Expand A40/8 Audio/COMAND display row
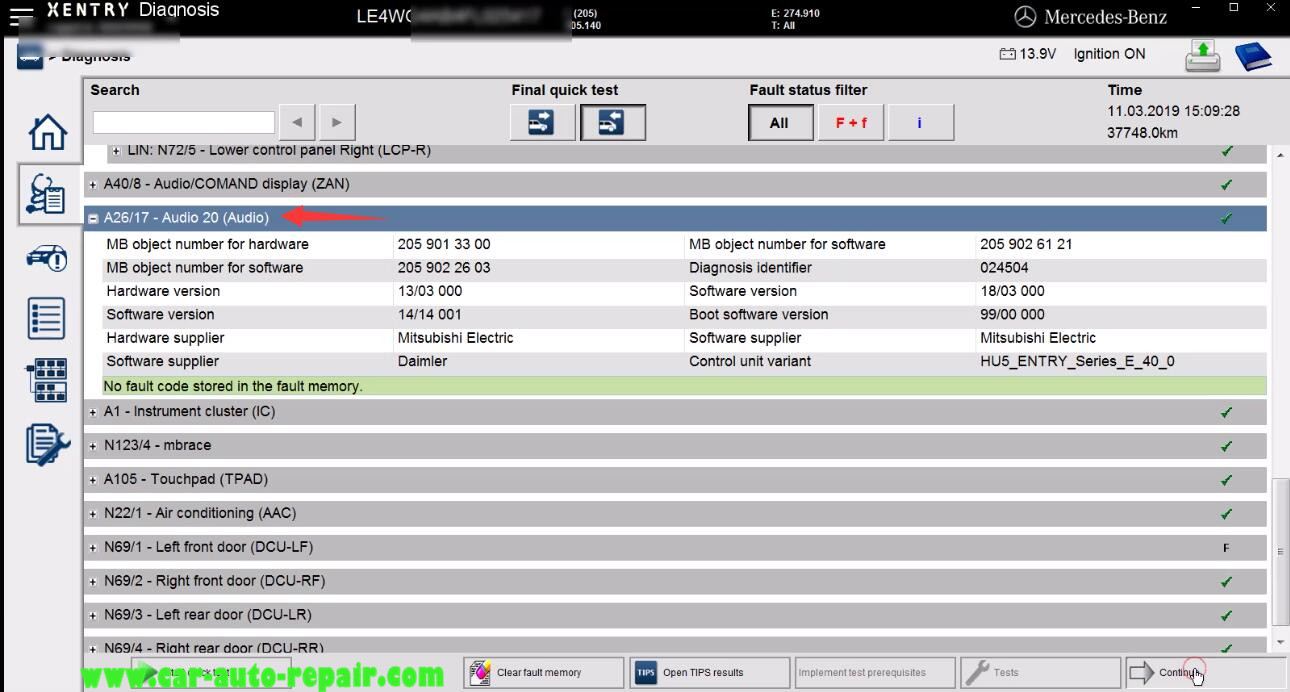 point(94,184)
